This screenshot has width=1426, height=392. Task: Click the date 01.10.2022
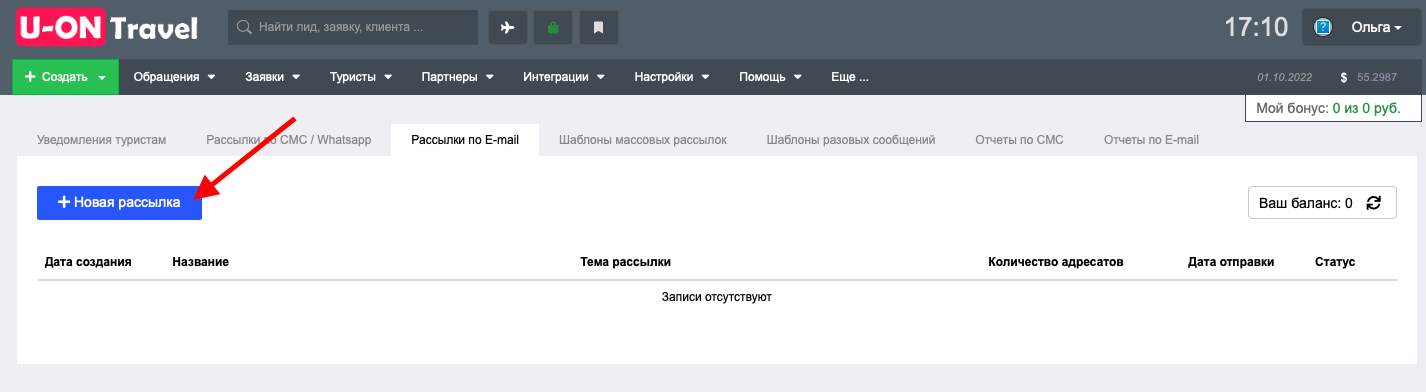[1285, 77]
